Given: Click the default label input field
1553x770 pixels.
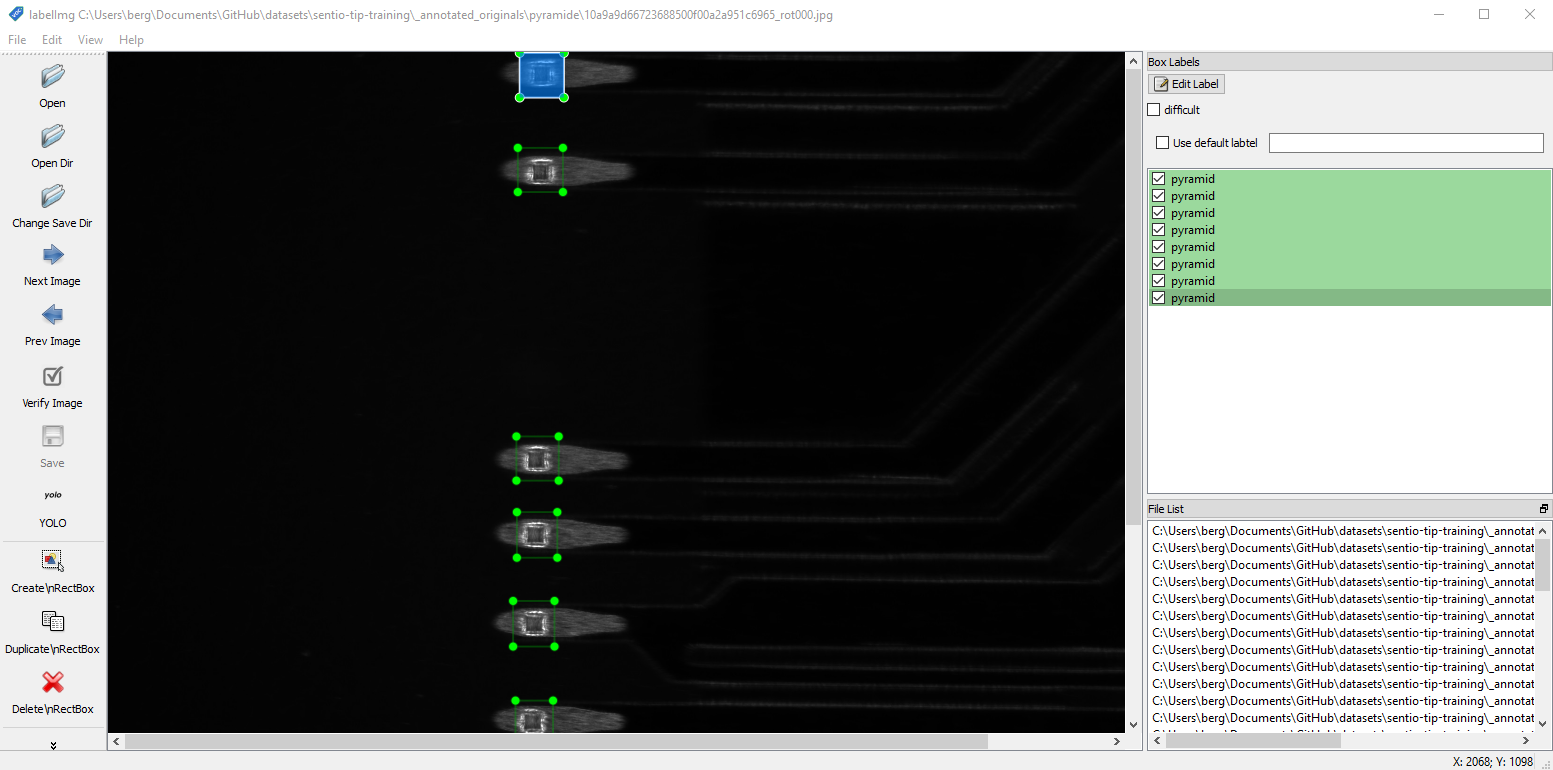Looking at the screenshot, I should click(1405, 142).
